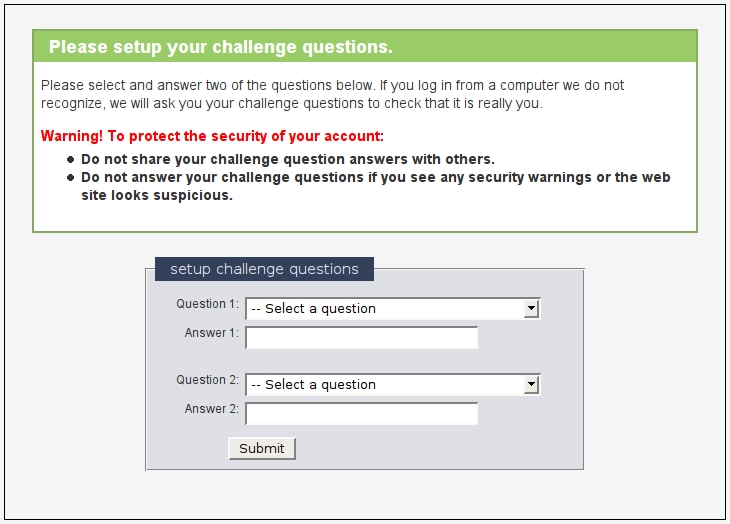Viewport: 730px width, 524px height.
Task: Click the "Do not share" warning line
Action: (x=288, y=159)
